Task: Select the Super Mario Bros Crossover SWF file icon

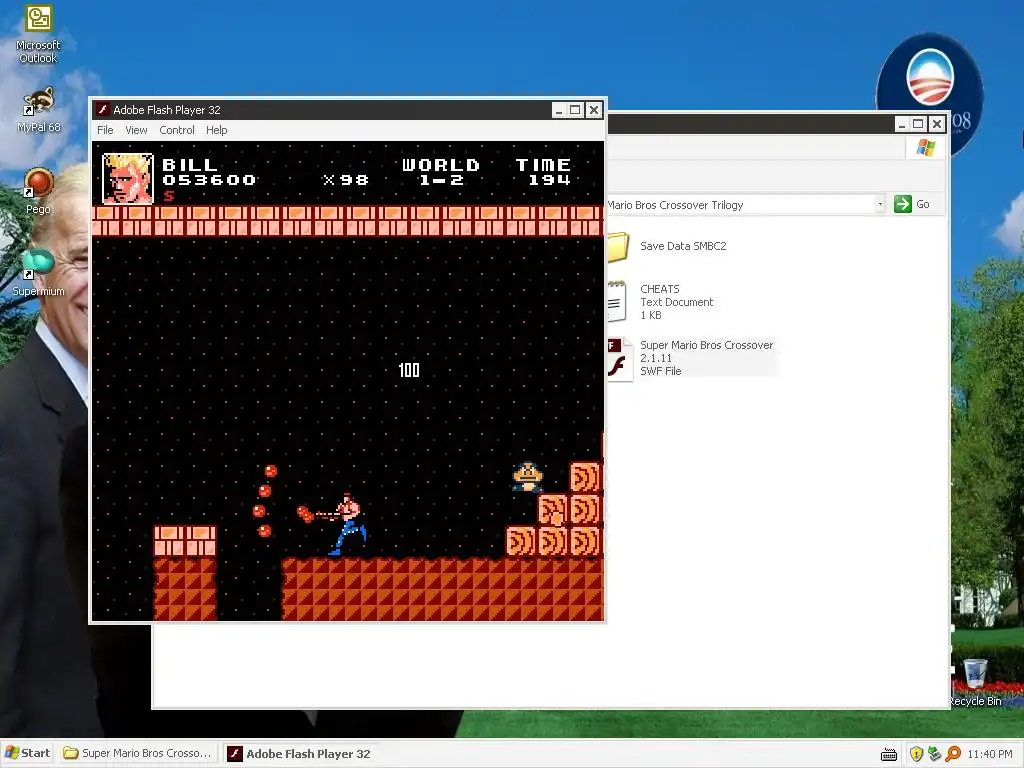Action: tap(618, 358)
